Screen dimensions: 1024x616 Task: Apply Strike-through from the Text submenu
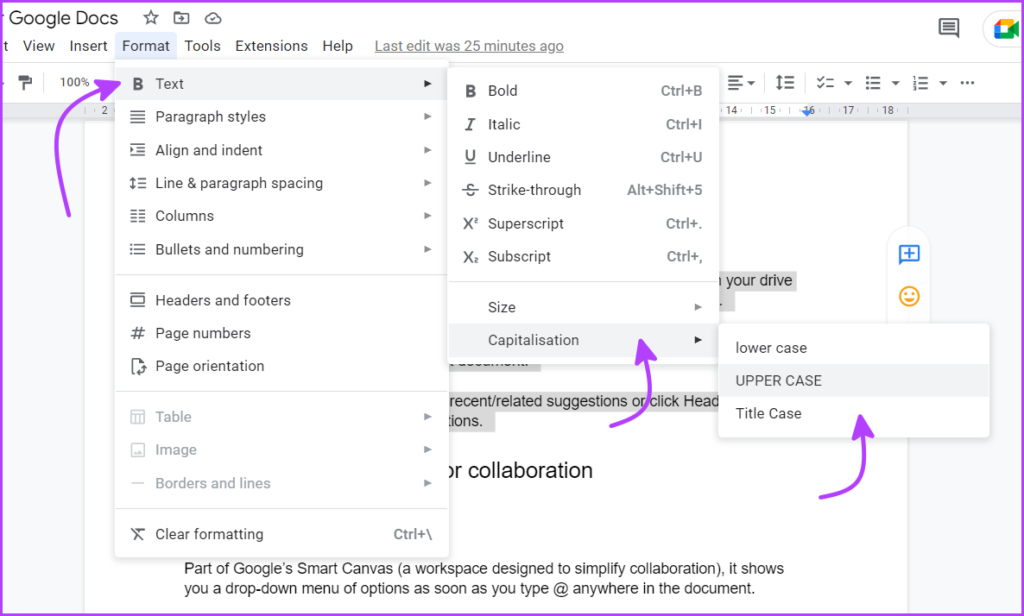(583, 190)
